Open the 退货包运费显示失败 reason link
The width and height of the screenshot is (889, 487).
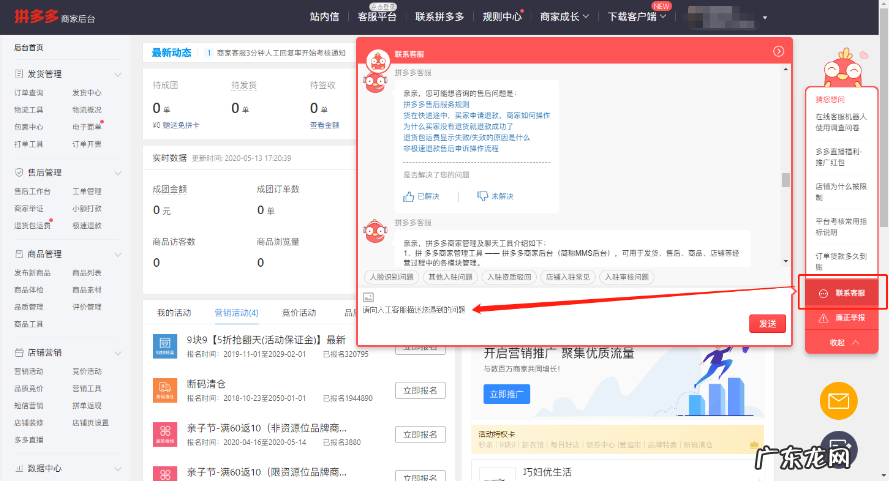[466, 137]
